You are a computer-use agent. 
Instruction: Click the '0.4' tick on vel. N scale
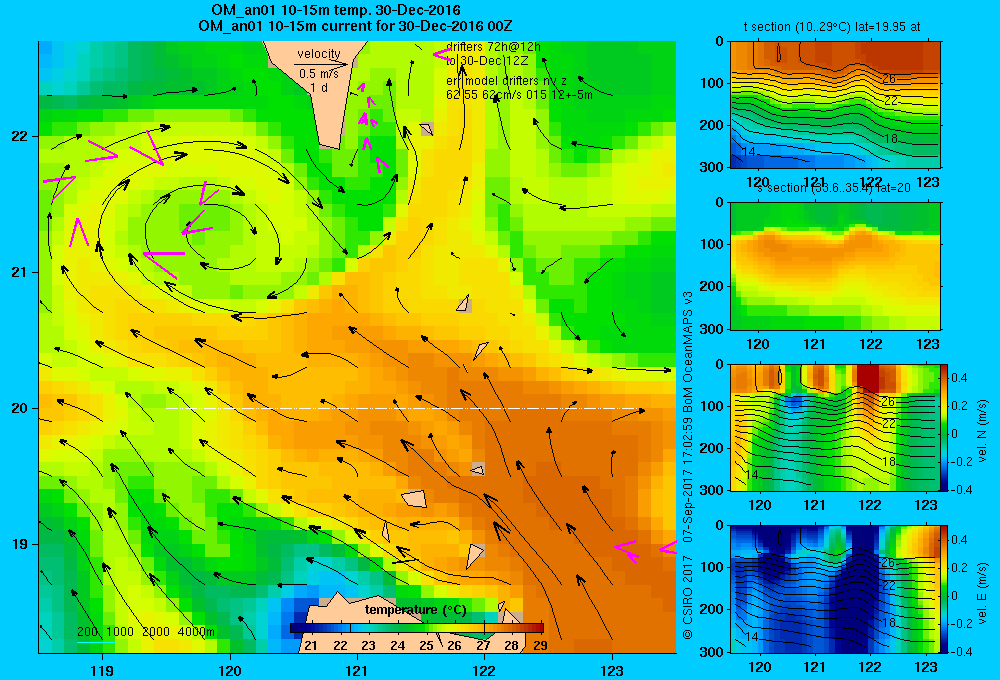(959, 378)
